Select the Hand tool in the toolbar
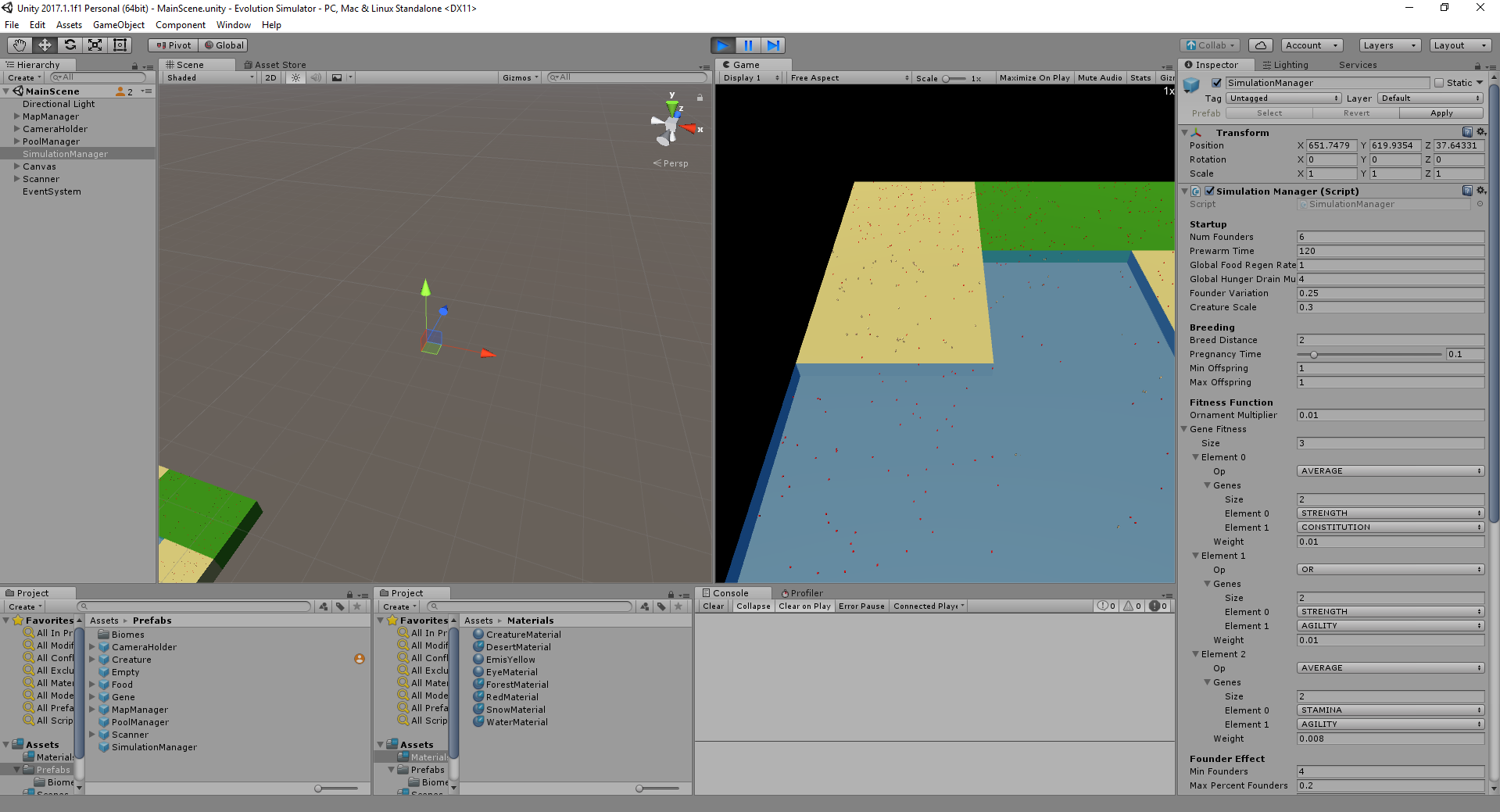The image size is (1500, 812). click(x=18, y=45)
